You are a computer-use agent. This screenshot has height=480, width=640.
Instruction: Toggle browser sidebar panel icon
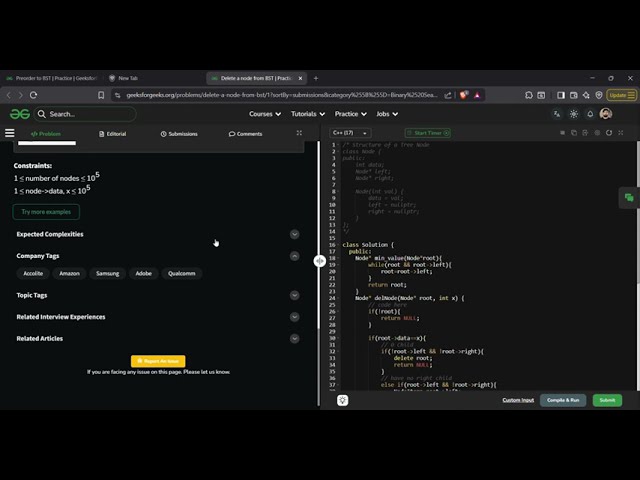point(561,95)
